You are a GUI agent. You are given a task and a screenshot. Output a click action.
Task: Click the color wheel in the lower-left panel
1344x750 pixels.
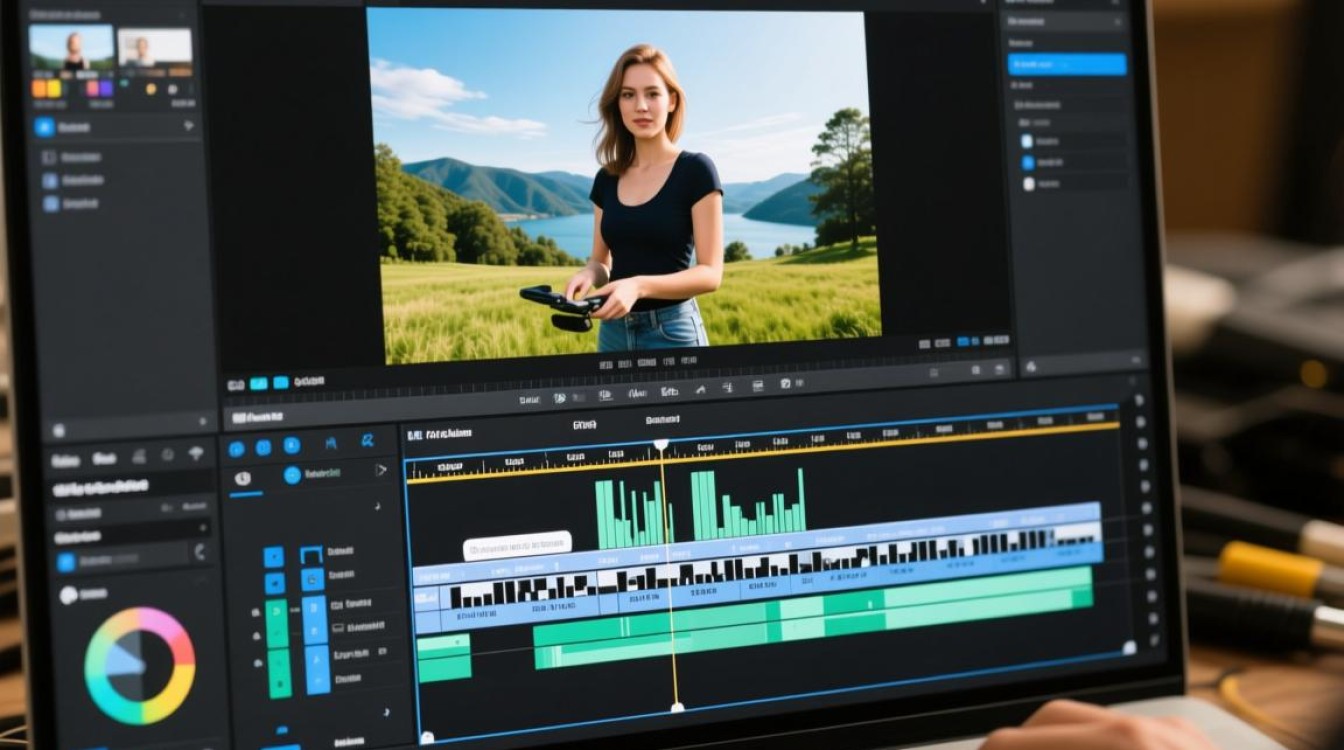coord(139,666)
